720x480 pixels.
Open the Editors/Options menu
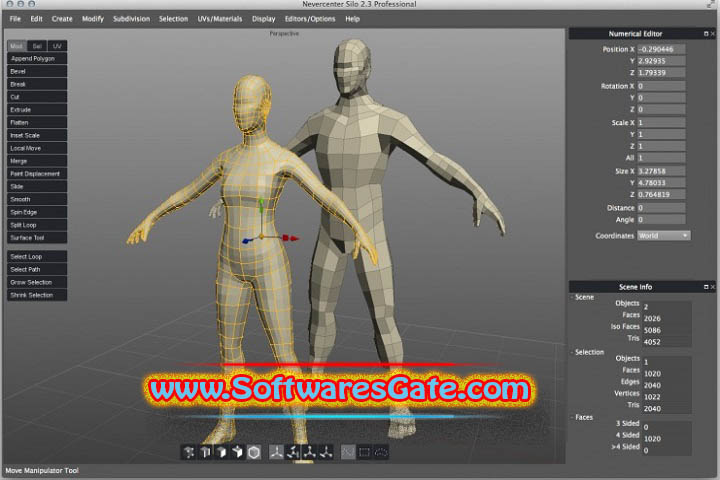[310, 19]
